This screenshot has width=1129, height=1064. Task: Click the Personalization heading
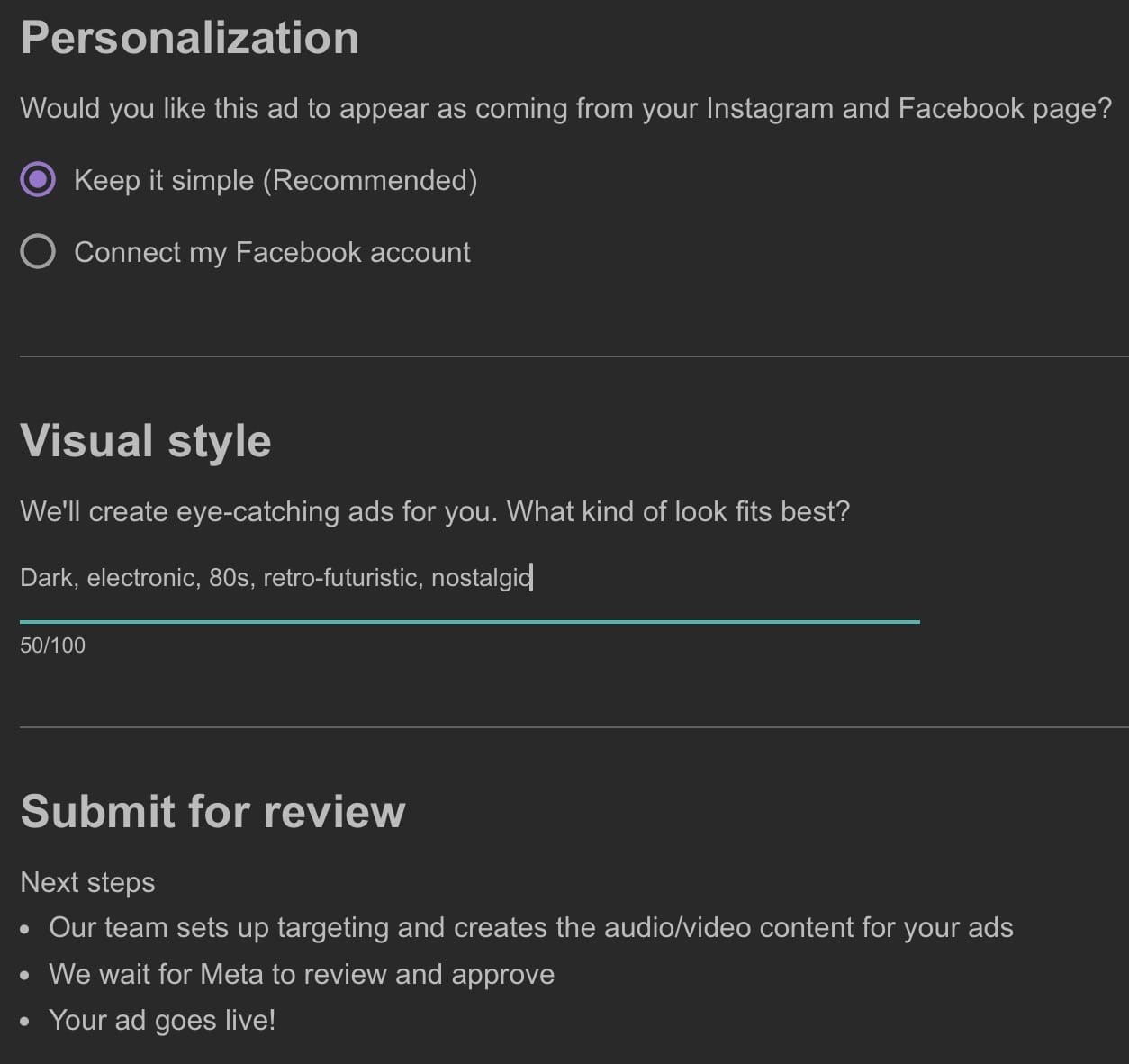point(189,38)
